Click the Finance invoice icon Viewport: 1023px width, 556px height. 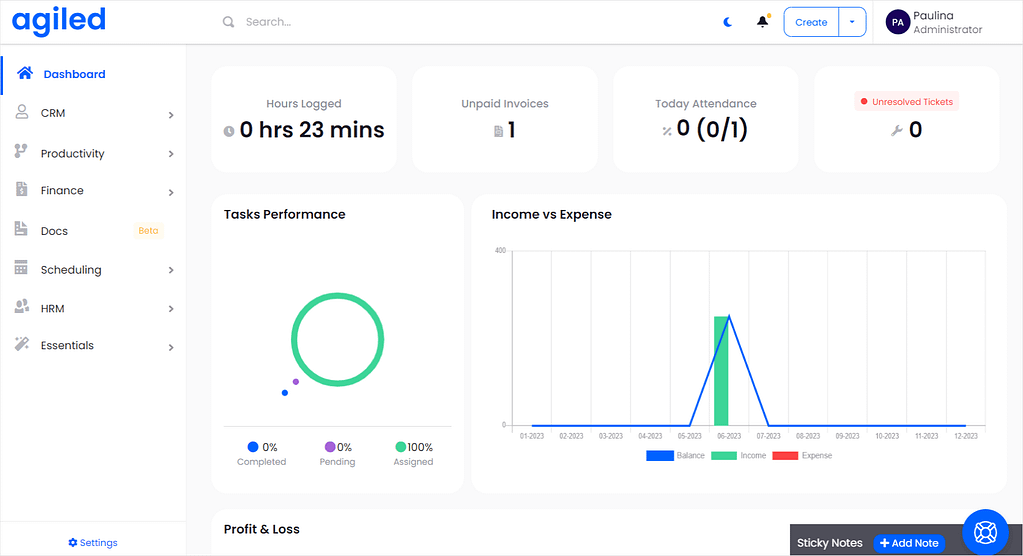tap(22, 189)
